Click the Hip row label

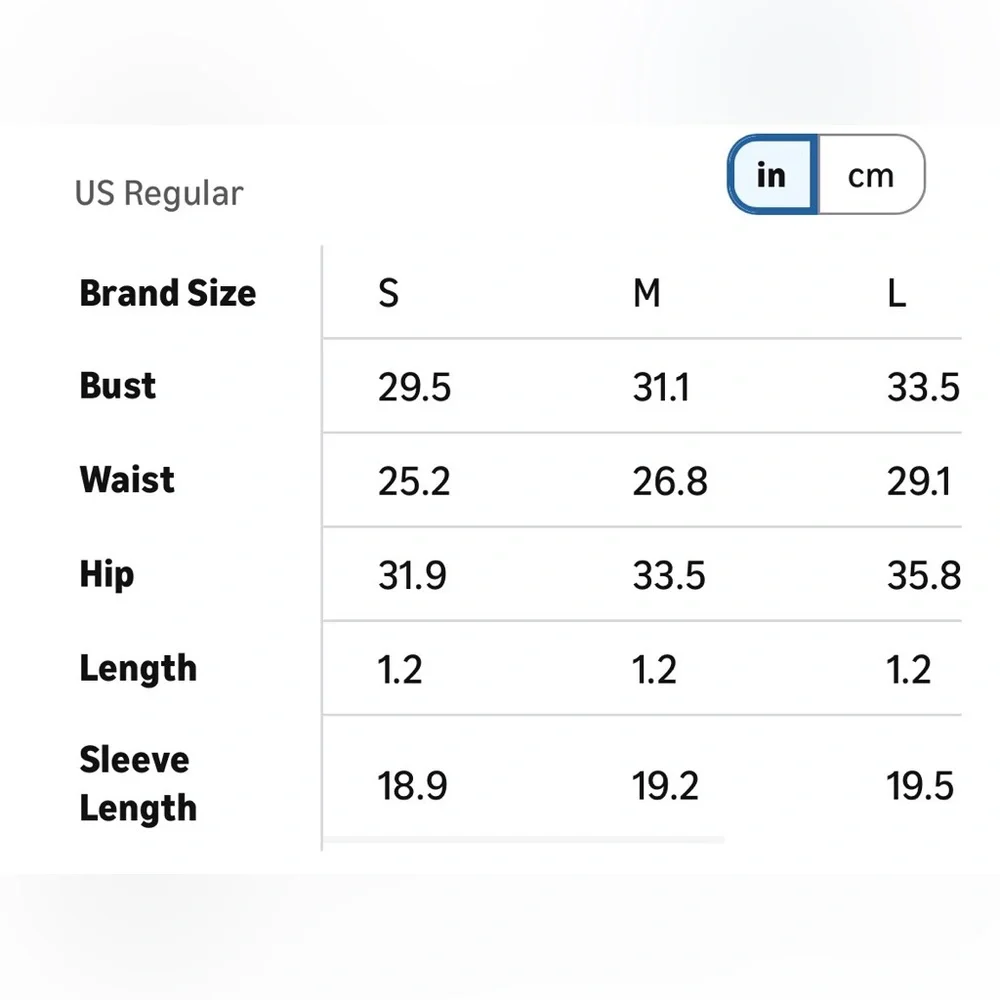pyautogui.click(x=107, y=574)
